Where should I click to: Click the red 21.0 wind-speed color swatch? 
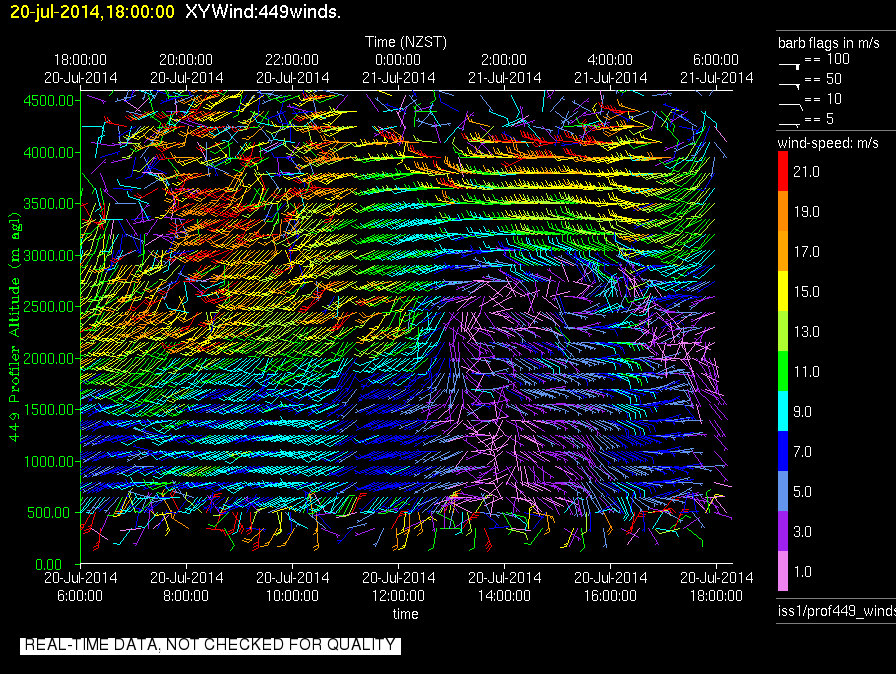[783, 171]
